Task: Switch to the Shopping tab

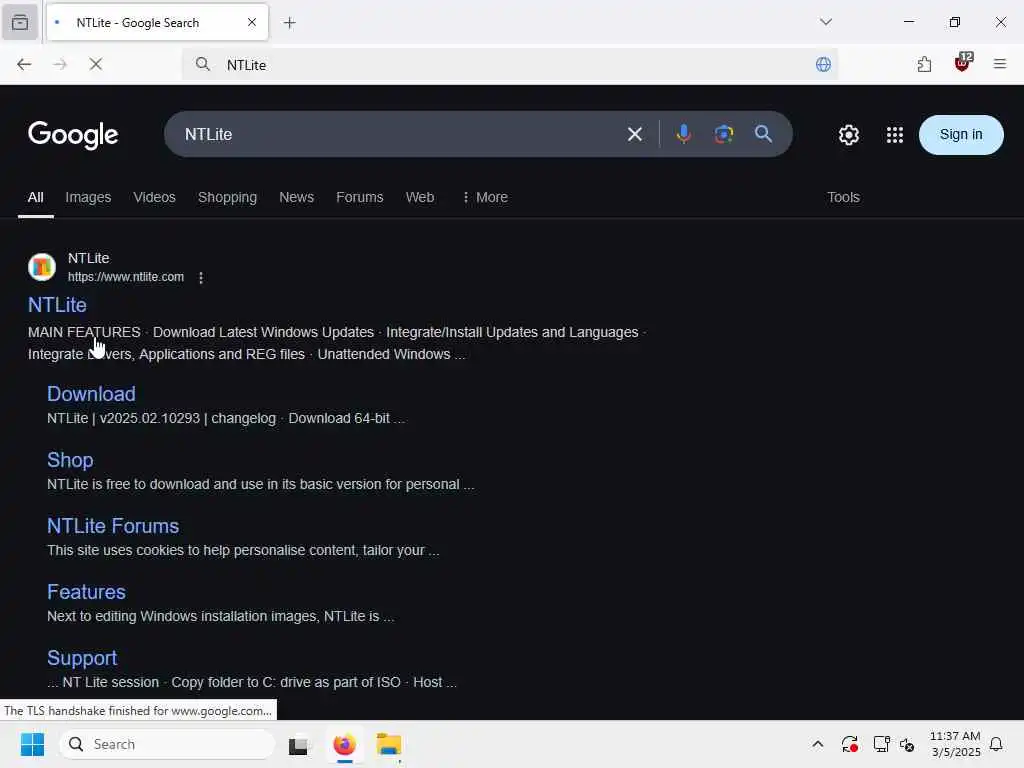Action: point(227,197)
